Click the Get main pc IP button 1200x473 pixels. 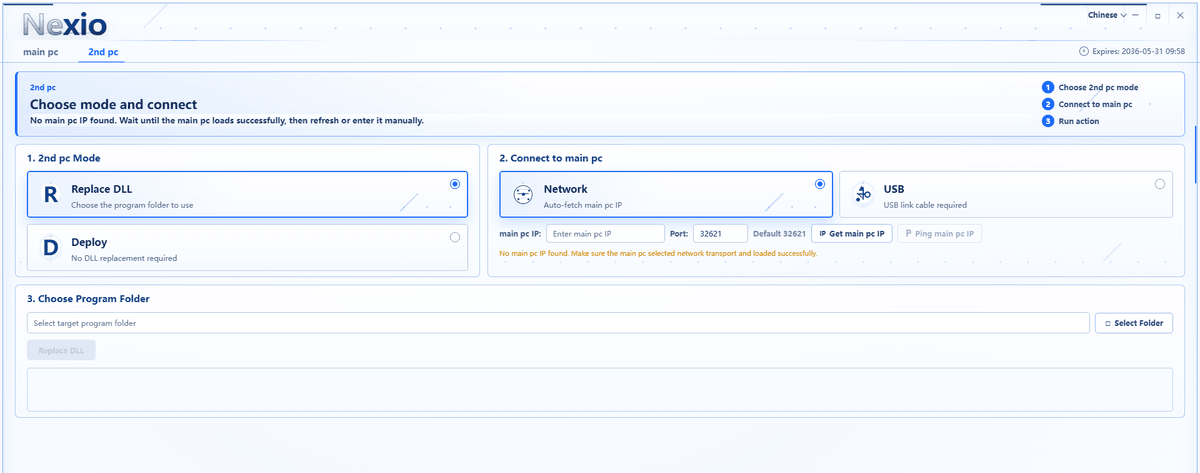coord(851,233)
